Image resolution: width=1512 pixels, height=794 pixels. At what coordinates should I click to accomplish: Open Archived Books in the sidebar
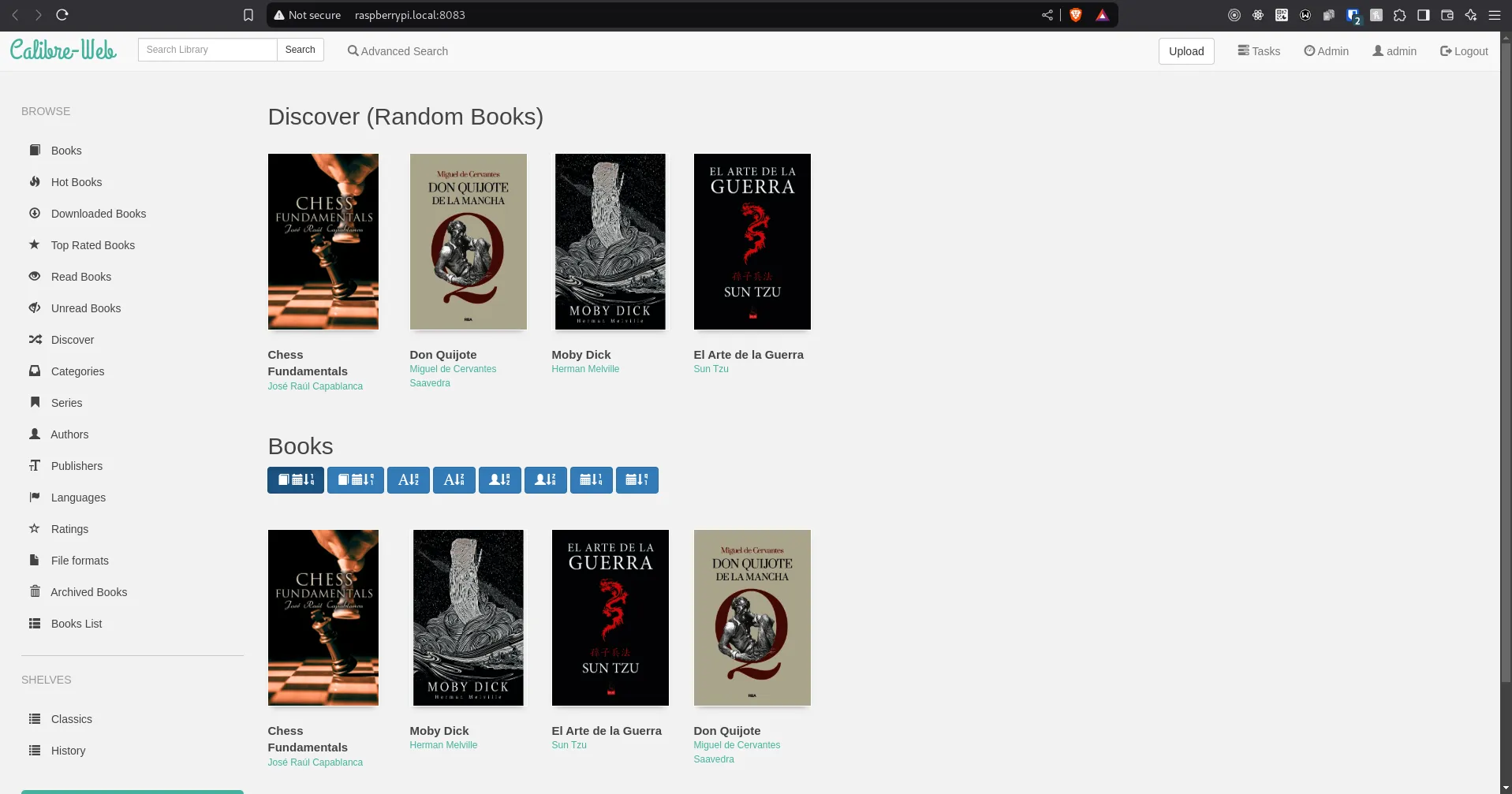tap(88, 592)
